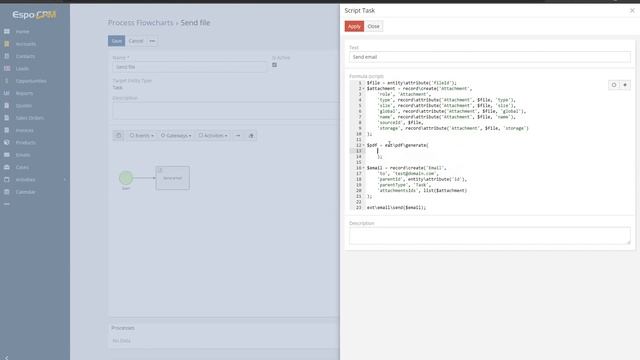This screenshot has width=640, height=360.
Task: Collapse the sidebar with bottom arrow
Action: tap(6, 358)
